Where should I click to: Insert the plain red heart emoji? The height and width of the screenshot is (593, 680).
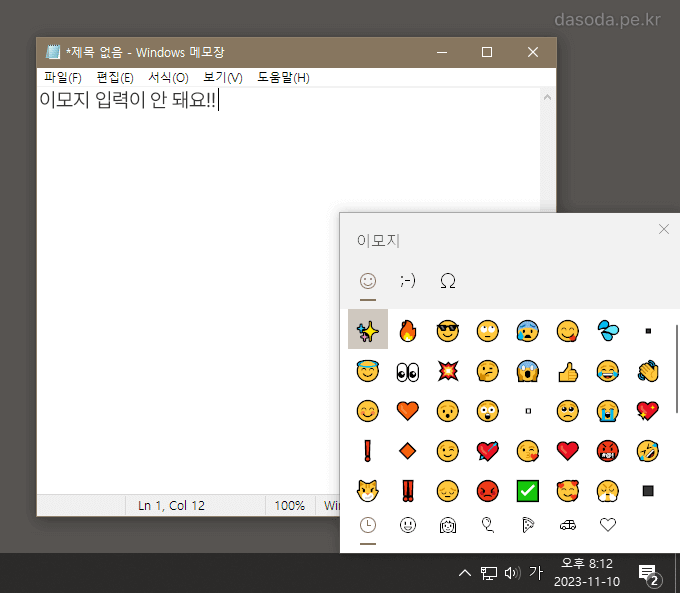(x=568, y=451)
